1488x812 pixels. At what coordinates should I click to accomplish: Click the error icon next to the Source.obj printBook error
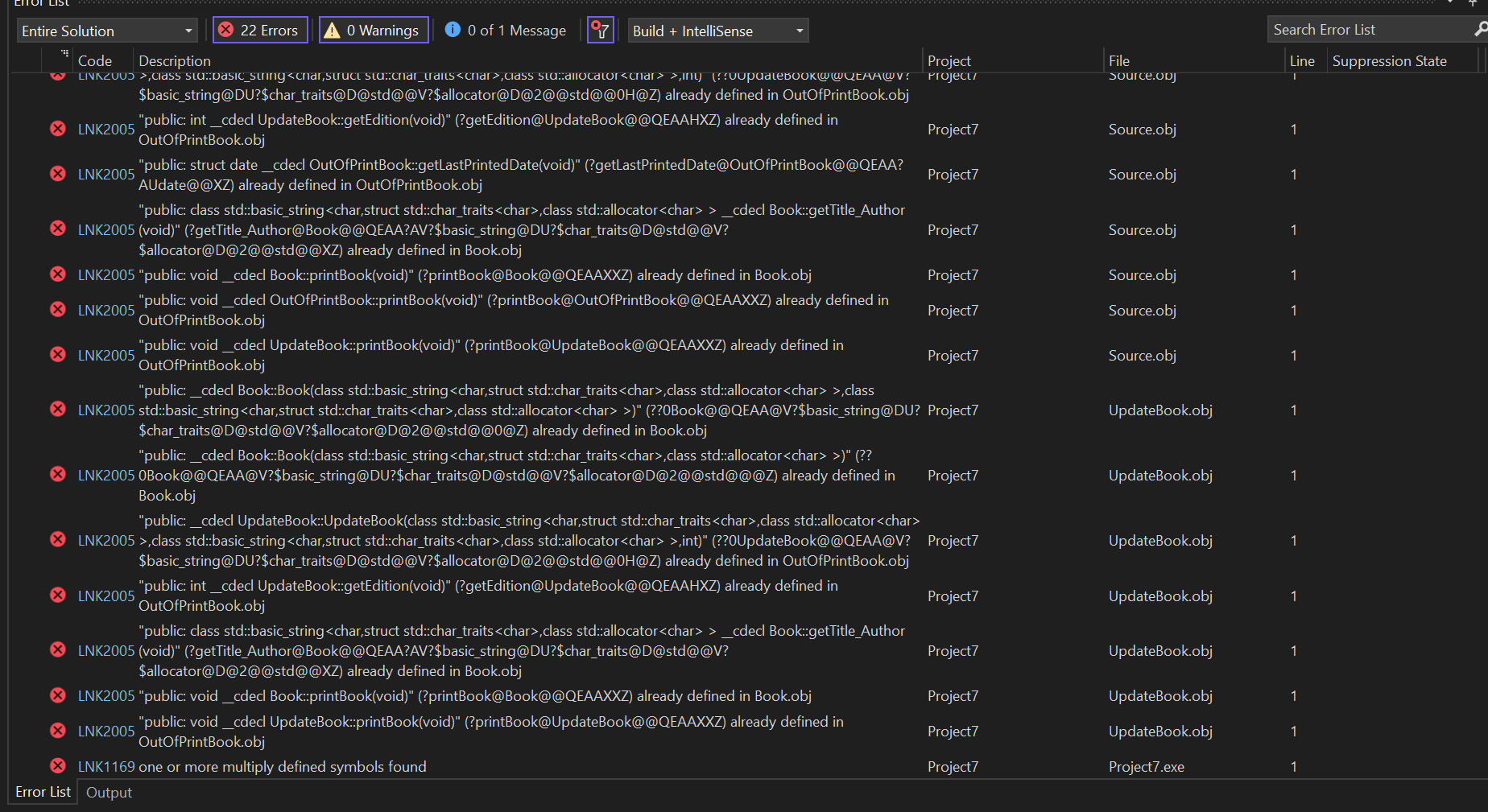(x=57, y=274)
